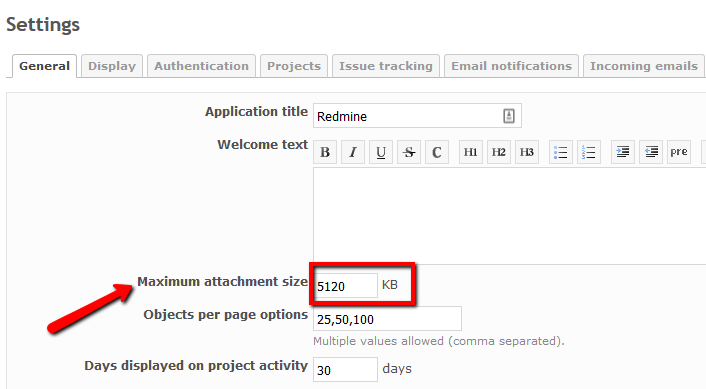Insert unordered bullet list

pos(561,152)
